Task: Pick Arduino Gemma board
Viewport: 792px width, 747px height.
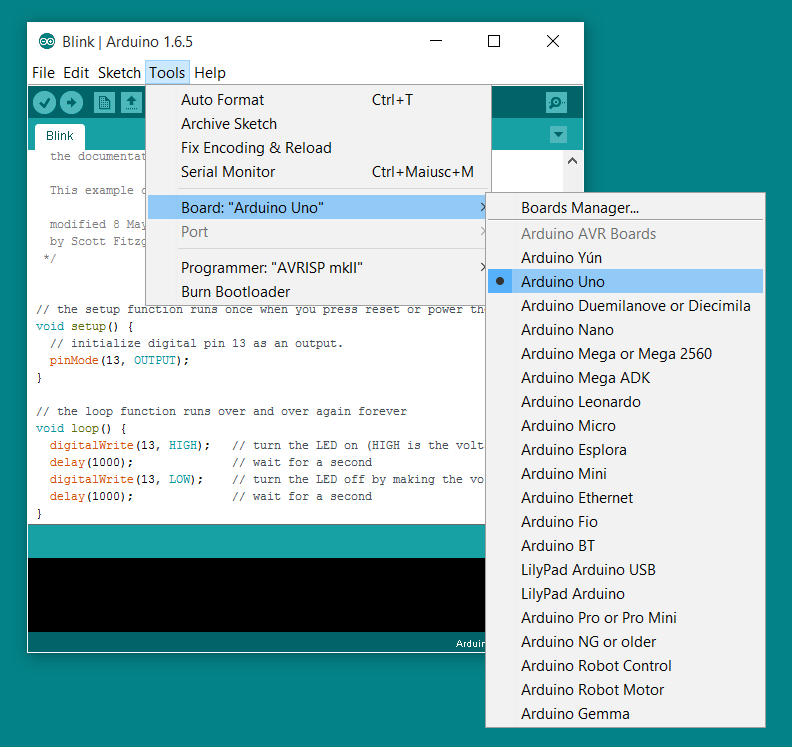Action: (625, 714)
